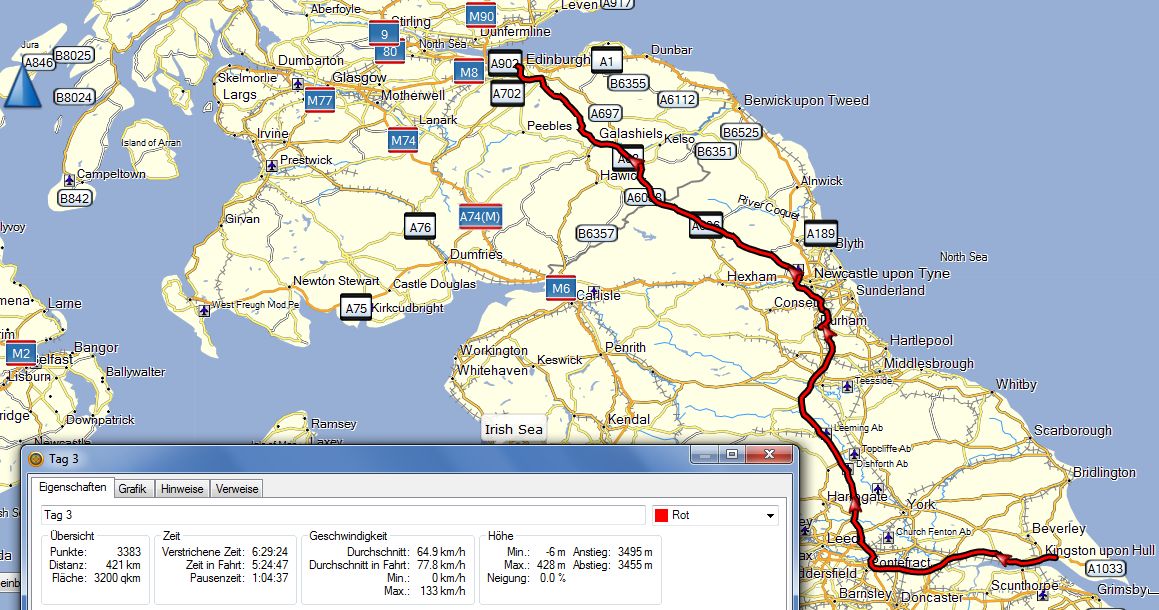The width and height of the screenshot is (1159, 610).
Task: Click the M77 motorway shield
Action: click(x=320, y=100)
